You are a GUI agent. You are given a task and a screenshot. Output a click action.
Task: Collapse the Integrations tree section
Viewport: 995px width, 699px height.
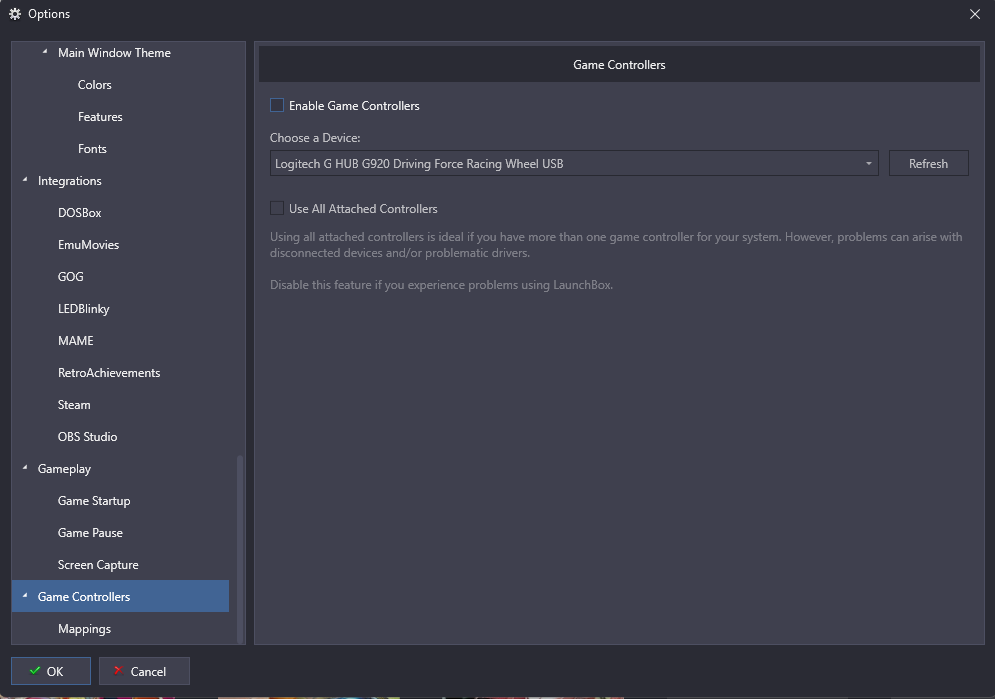point(25,181)
